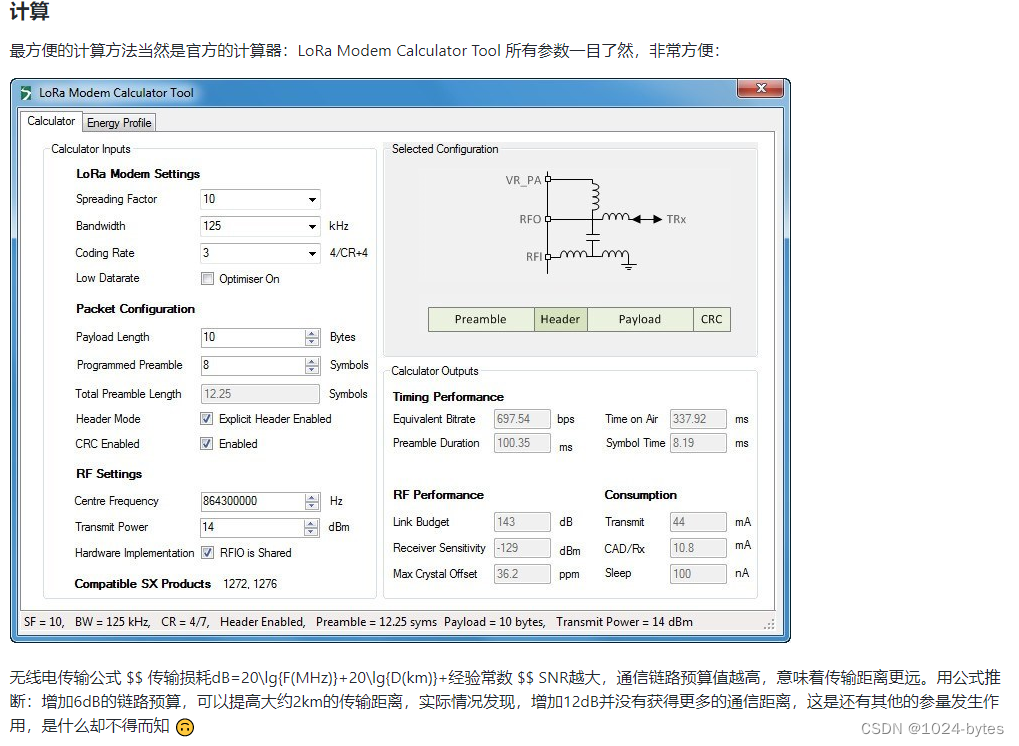1019x746 pixels.
Task: Toggle the CRC Enabled checkbox
Action: point(207,444)
